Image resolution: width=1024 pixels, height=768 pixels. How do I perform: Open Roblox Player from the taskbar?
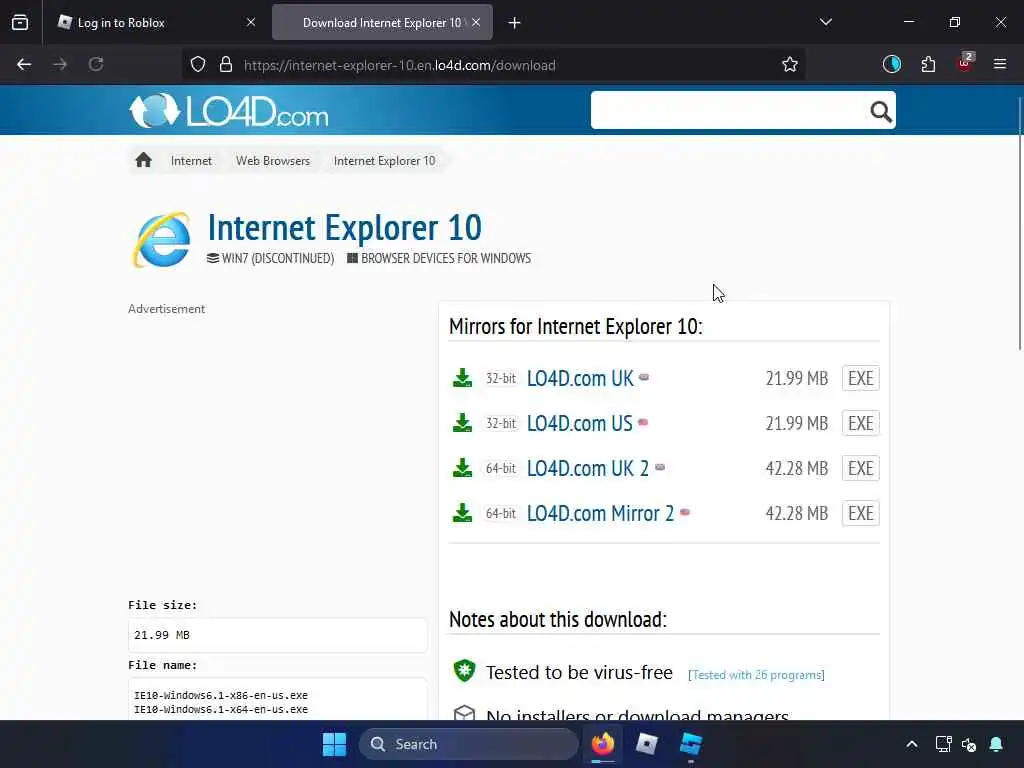[x=647, y=744]
